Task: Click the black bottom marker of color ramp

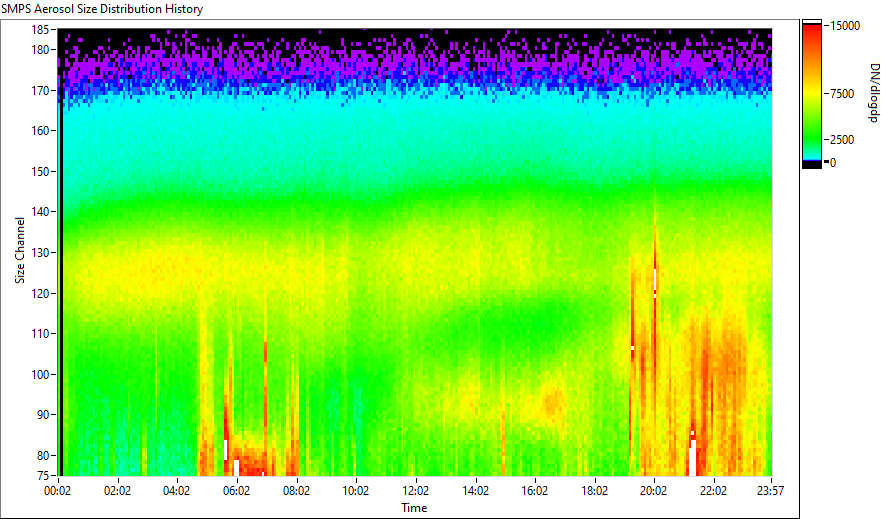Action: [x=812, y=165]
